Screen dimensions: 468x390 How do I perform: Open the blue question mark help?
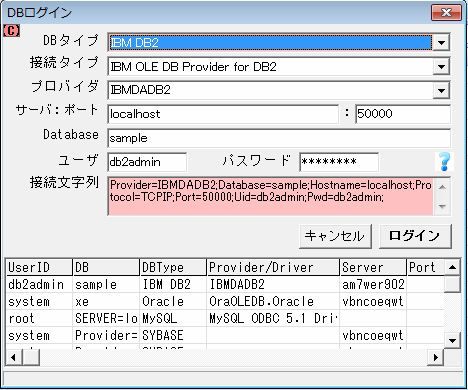[x=444, y=162]
